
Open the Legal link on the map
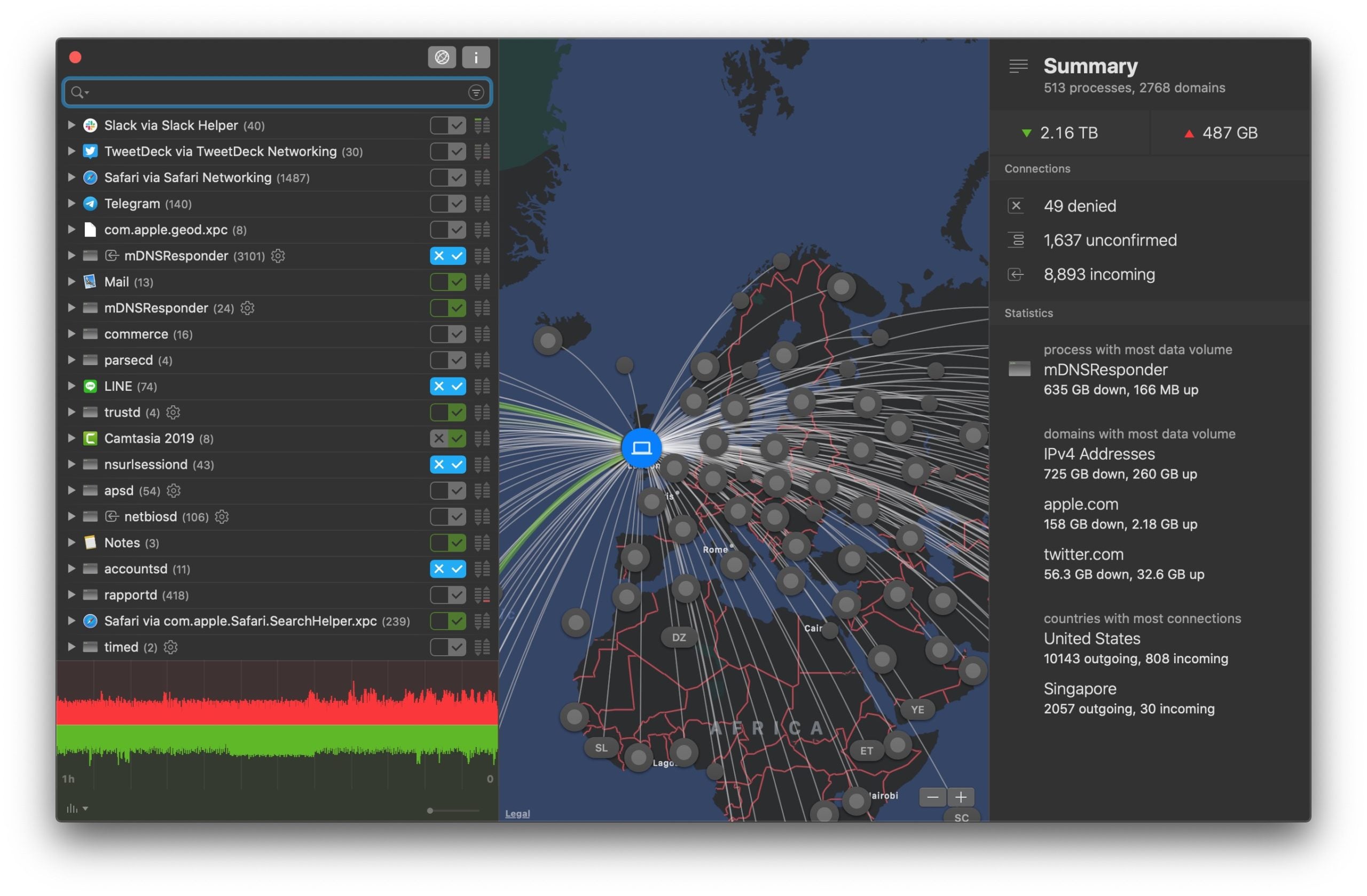(517, 813)
